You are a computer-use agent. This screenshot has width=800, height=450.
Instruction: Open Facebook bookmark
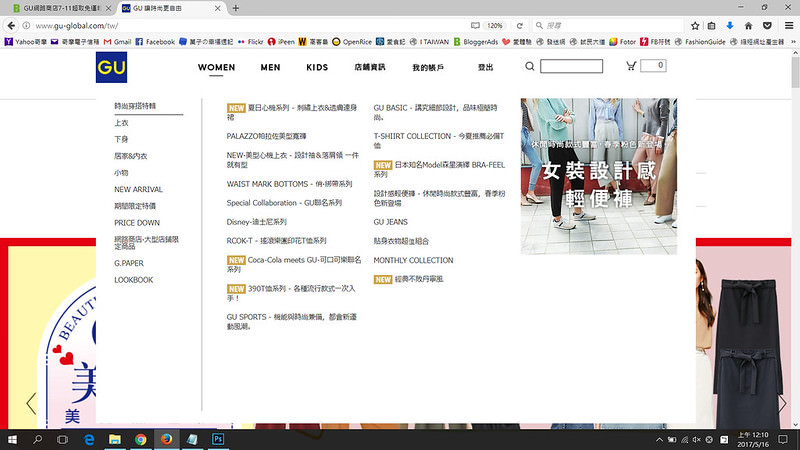pos(155,42)
